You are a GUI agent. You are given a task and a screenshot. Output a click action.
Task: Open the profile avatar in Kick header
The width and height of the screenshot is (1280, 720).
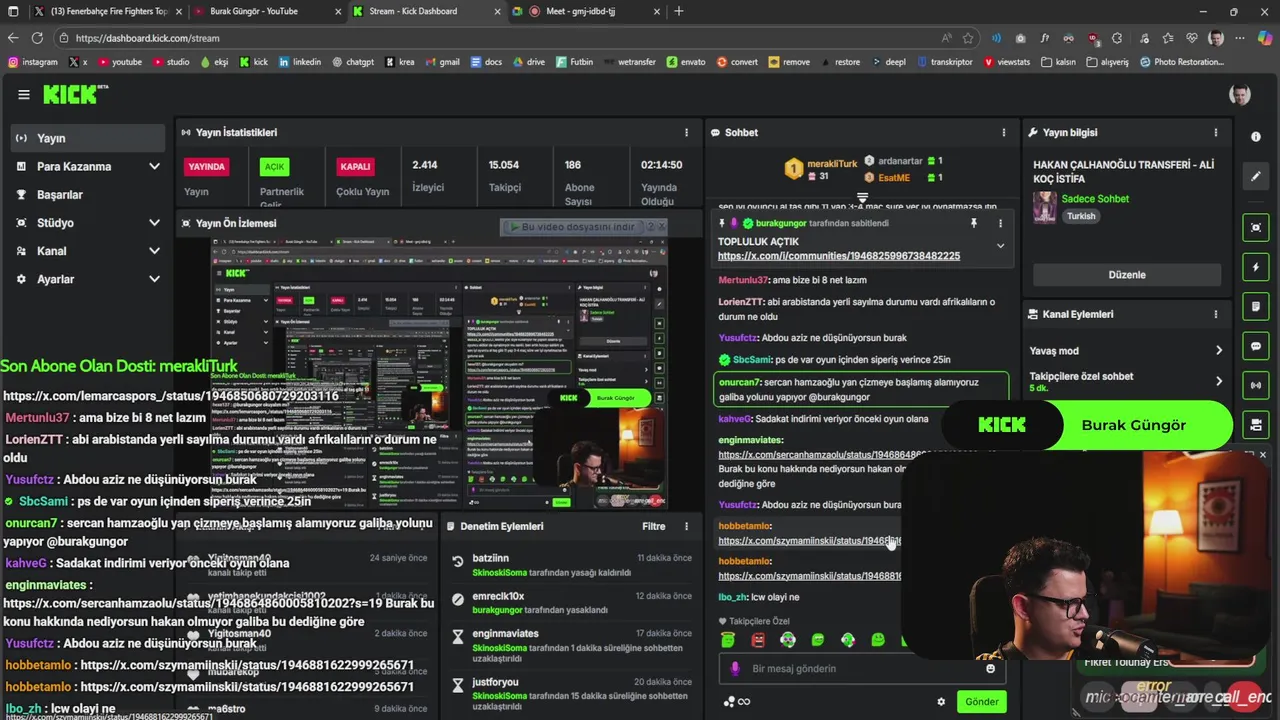[x=1240, y=95]
